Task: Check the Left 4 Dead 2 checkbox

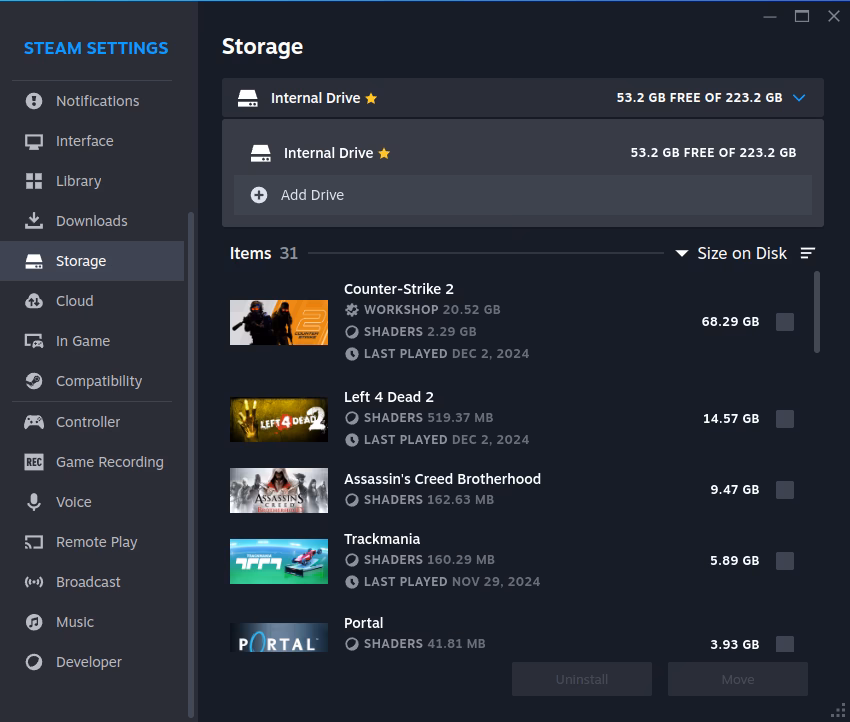Action: [x=784, y=419]
